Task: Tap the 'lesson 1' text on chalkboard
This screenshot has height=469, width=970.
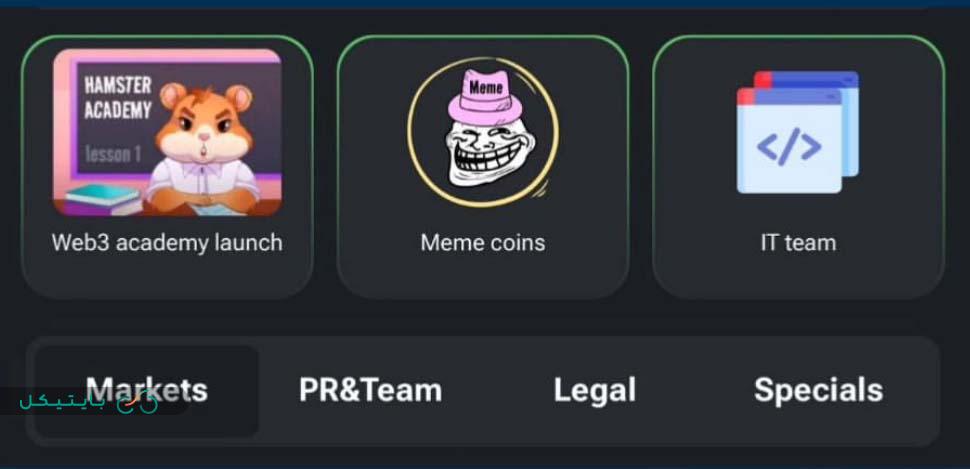Action: (x=113, y=154)
